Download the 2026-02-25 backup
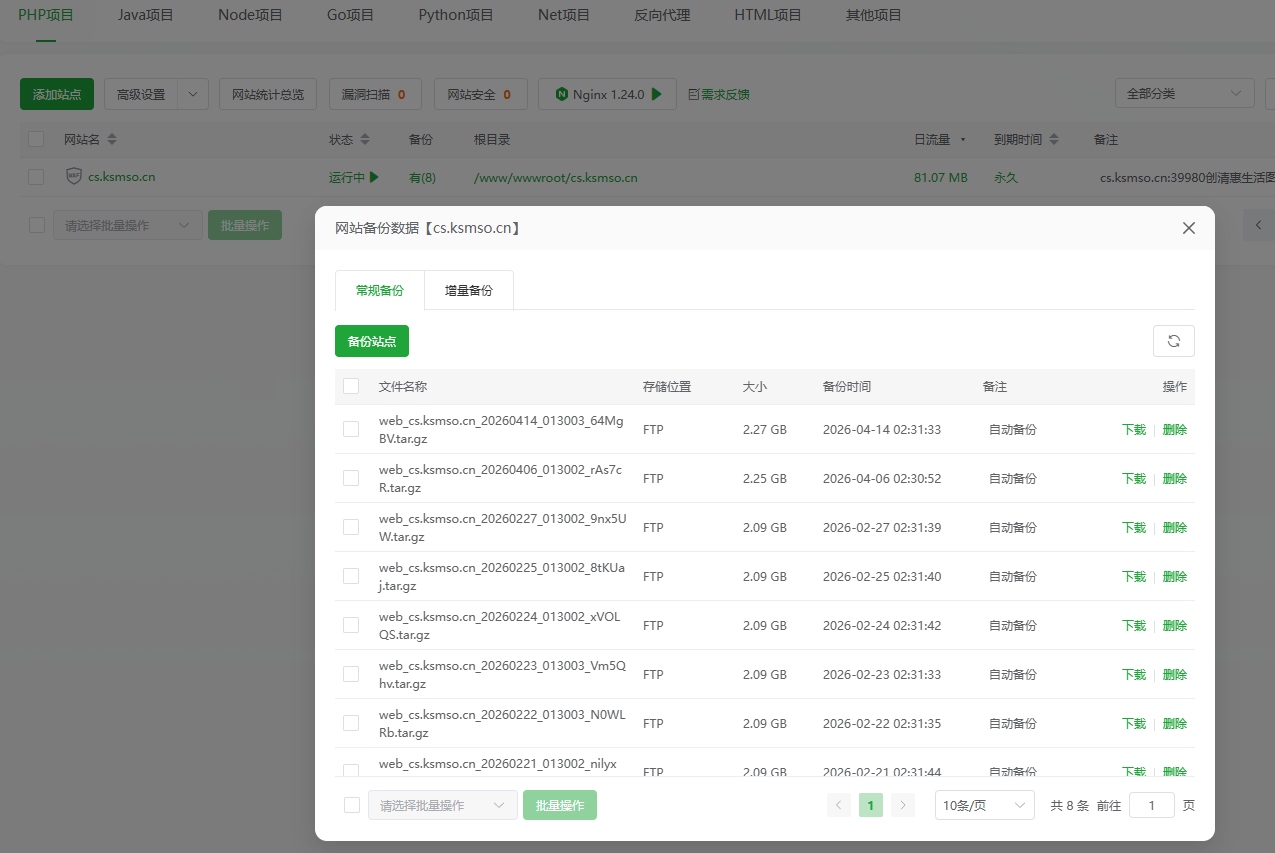Screen dimensions: 1275x853 coord(1134,576)
